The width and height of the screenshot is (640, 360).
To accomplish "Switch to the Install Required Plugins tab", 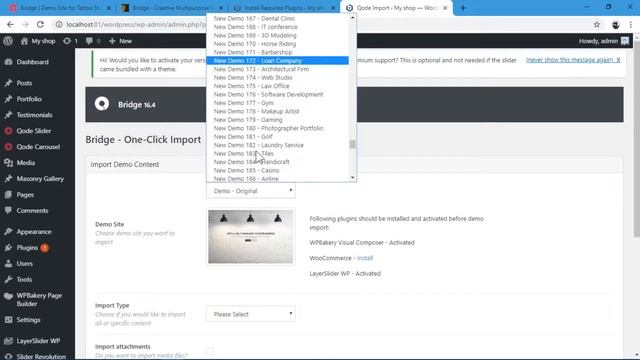I will [284, 8].
